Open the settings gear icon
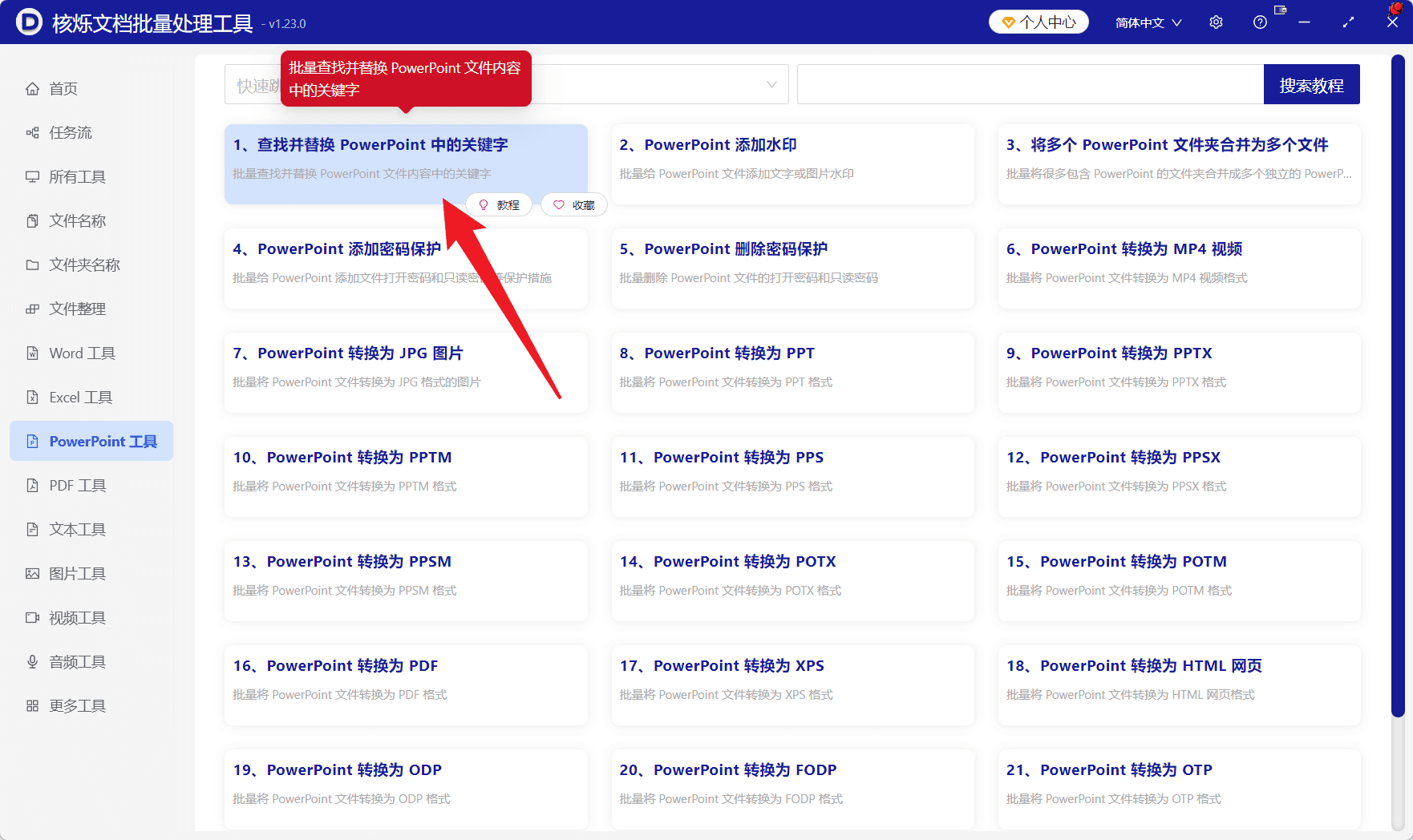 click(x=1216, y=22)
